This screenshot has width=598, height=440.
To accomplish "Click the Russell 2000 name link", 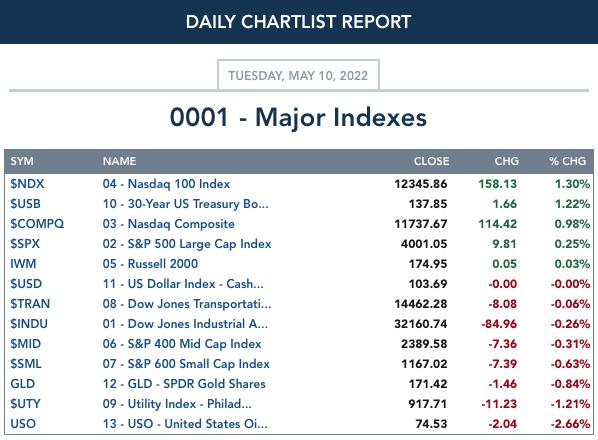I will tap(150, 264).
